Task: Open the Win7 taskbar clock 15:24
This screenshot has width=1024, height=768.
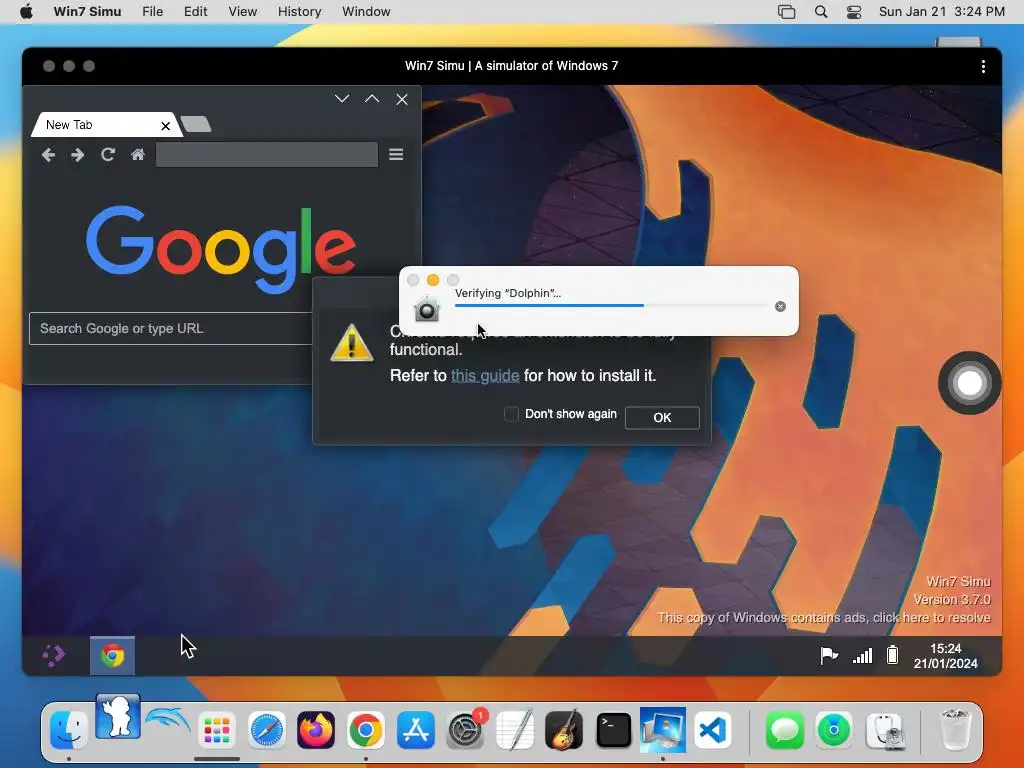Action: click(946, 656)
